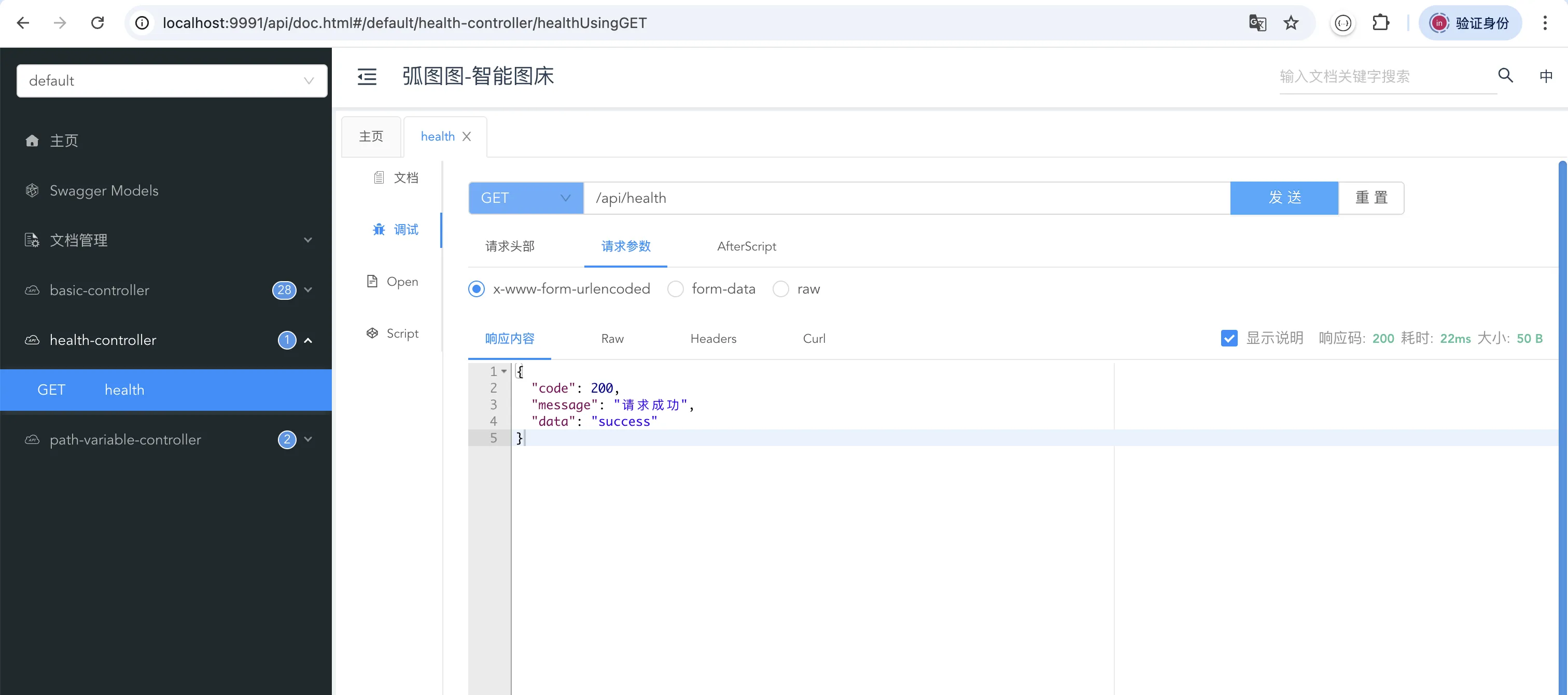The image size is (1568, 695).
Task: Bookmark page with star icon
Action: pos(1291,23)
